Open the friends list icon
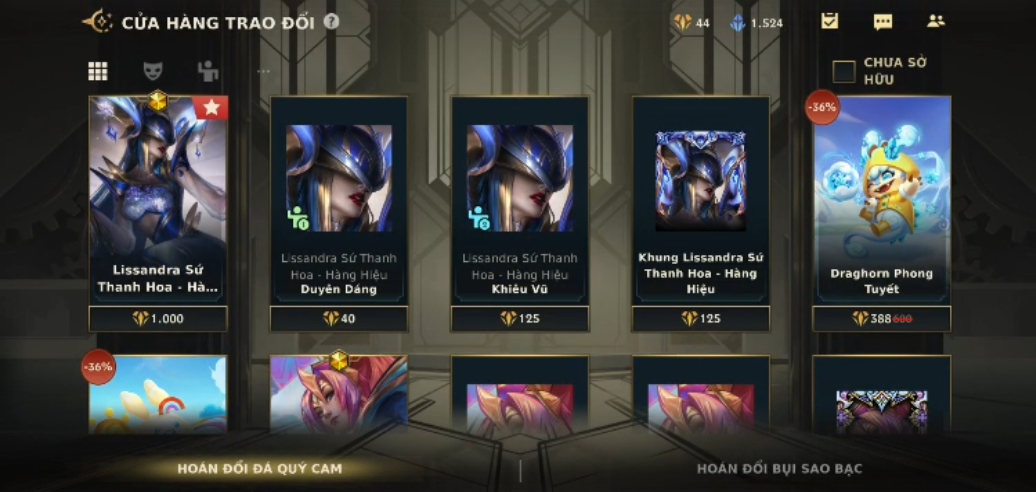Viewport: 1036px width, 492px height. tap(936, 20)
